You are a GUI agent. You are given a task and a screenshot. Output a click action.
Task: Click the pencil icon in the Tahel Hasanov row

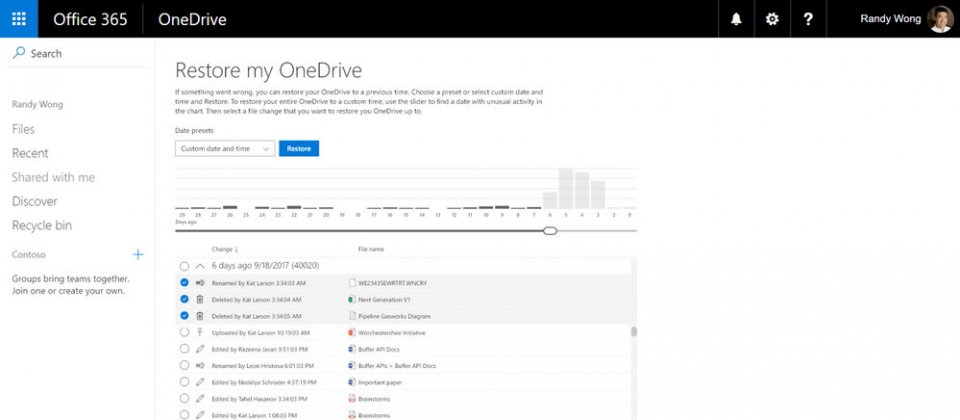click(200, 399)
